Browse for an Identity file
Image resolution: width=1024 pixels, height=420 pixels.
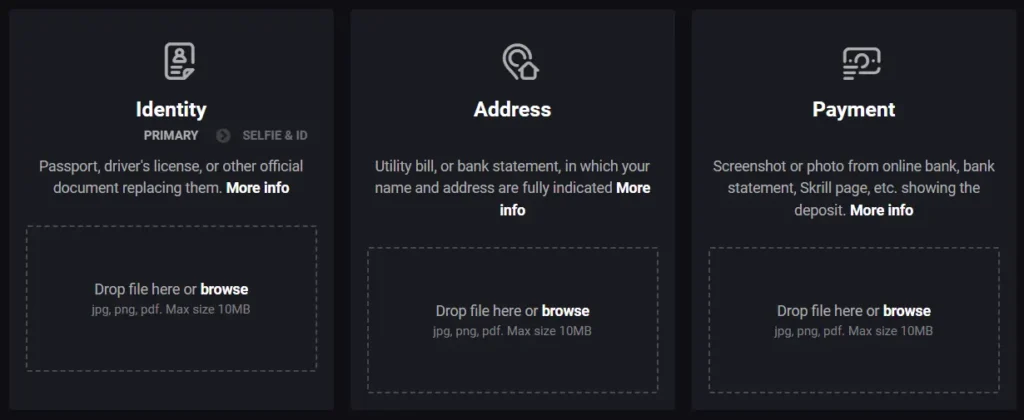pos(224,289)
